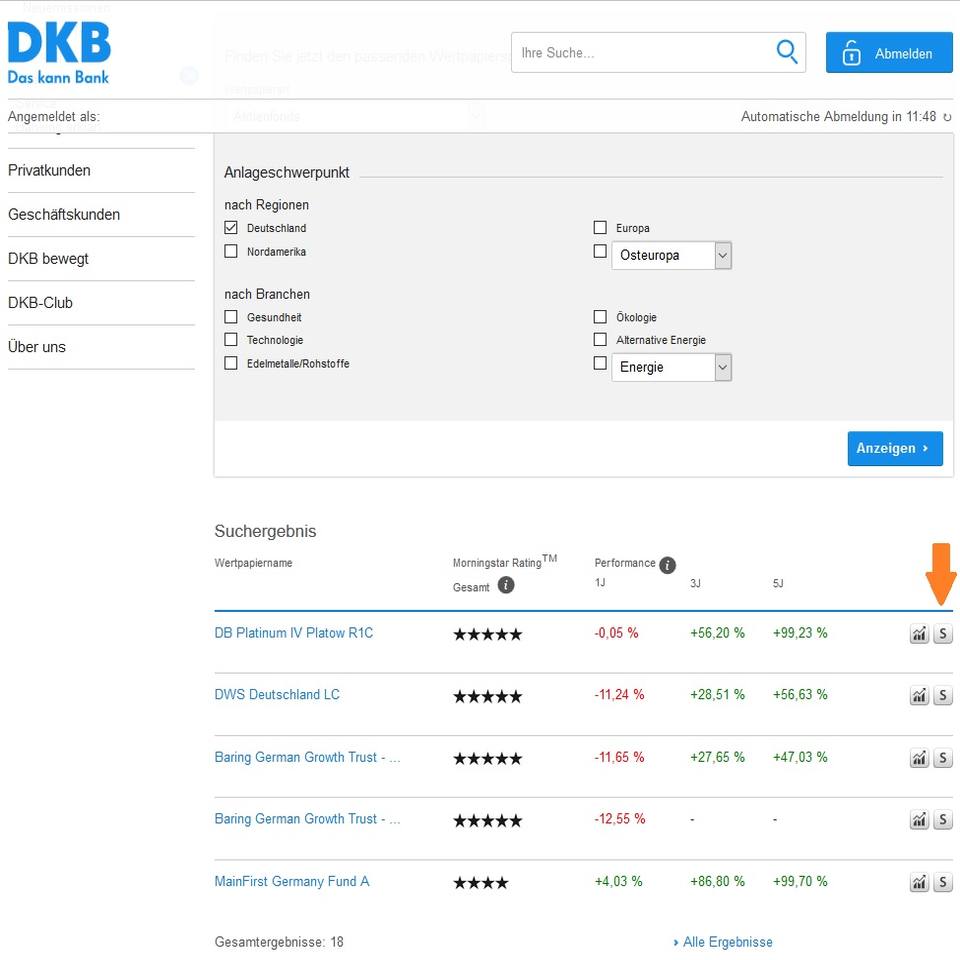Click the 1J performance column header
Screen dimensions: 960x960
coord(600,582)
